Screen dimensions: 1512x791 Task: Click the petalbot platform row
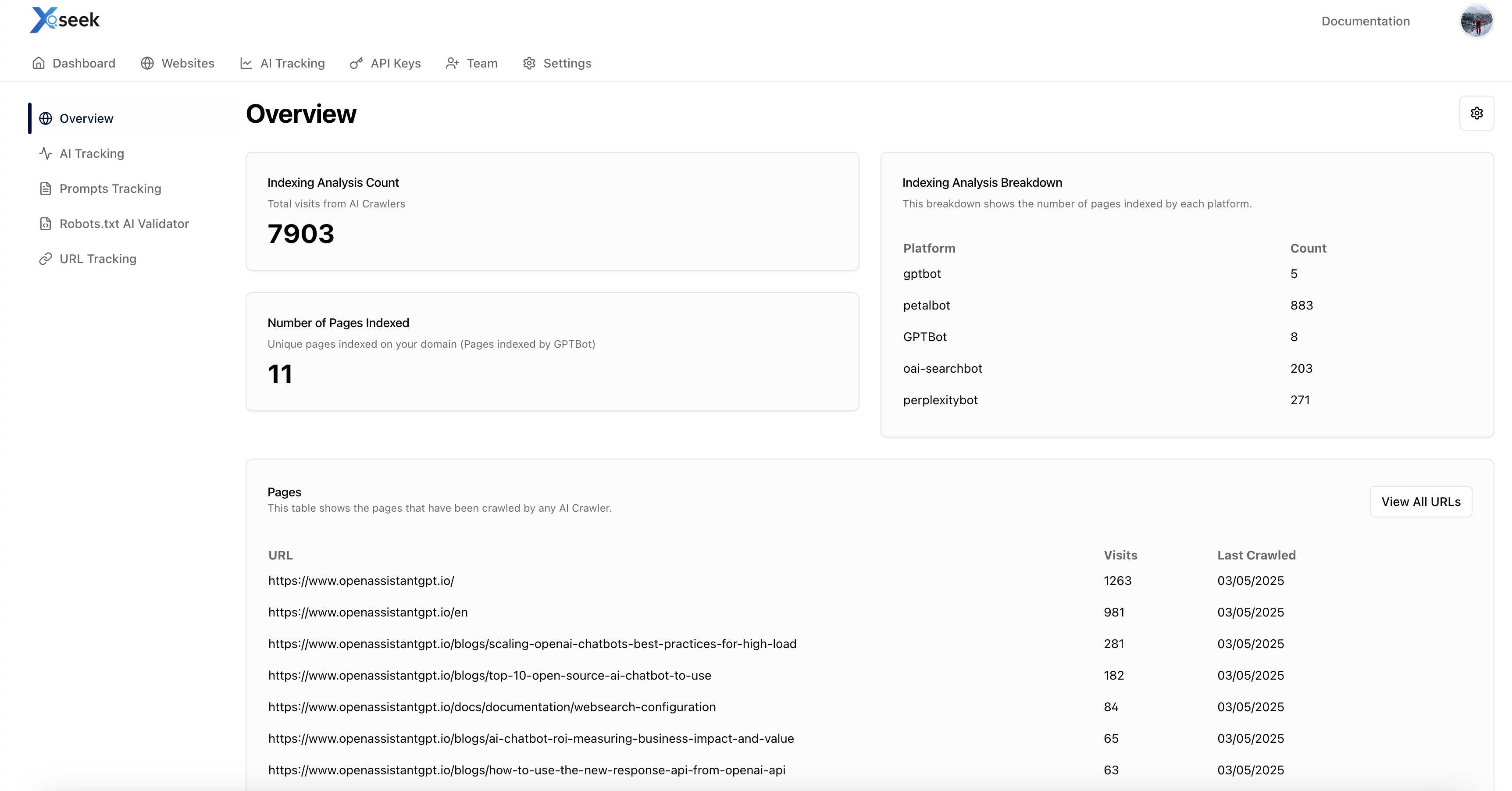(926, 306)
